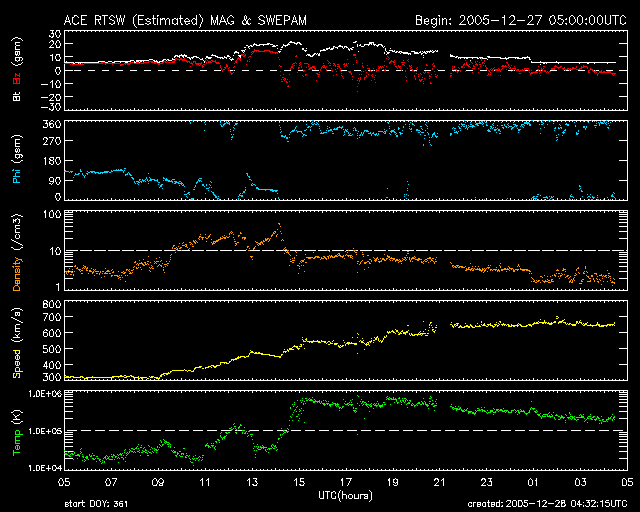Click the '19' hour tick label
The image size is (640, 512).
(393, 482)
